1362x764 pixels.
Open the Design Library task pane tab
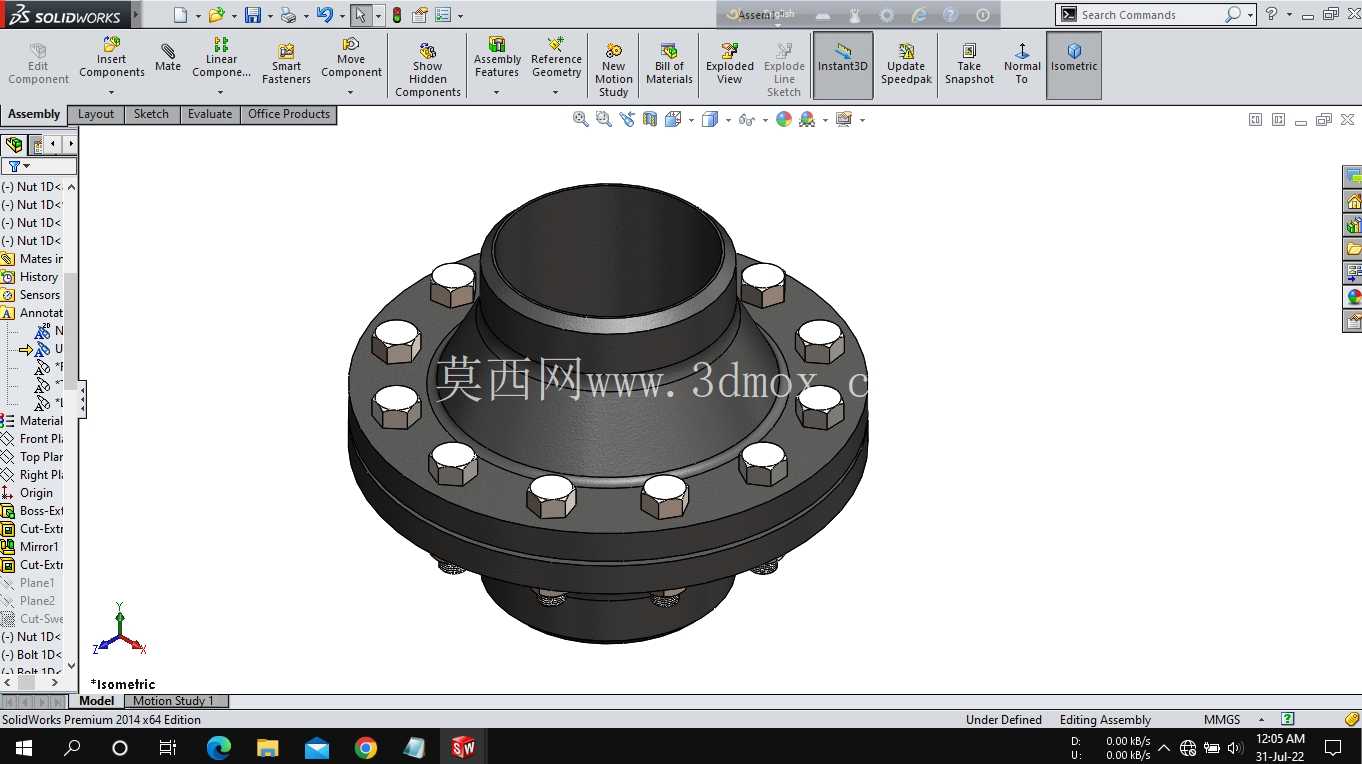[x=1353, y=225]
